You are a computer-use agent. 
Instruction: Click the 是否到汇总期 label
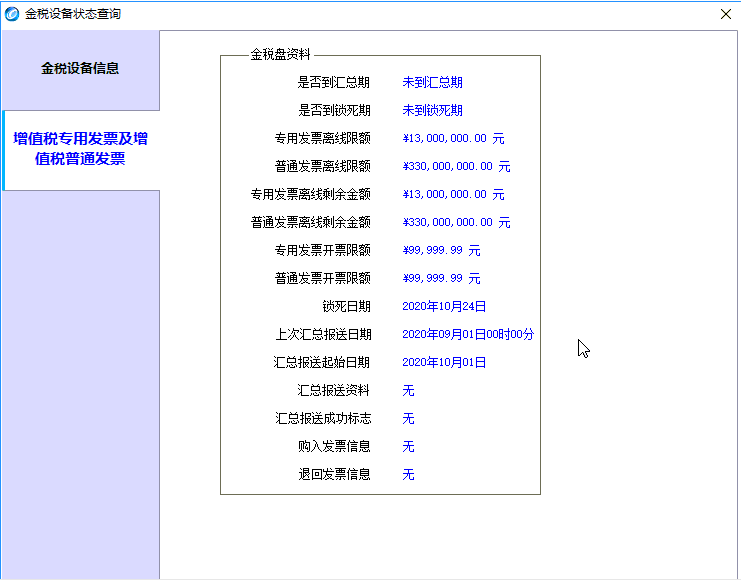[333, 83]
